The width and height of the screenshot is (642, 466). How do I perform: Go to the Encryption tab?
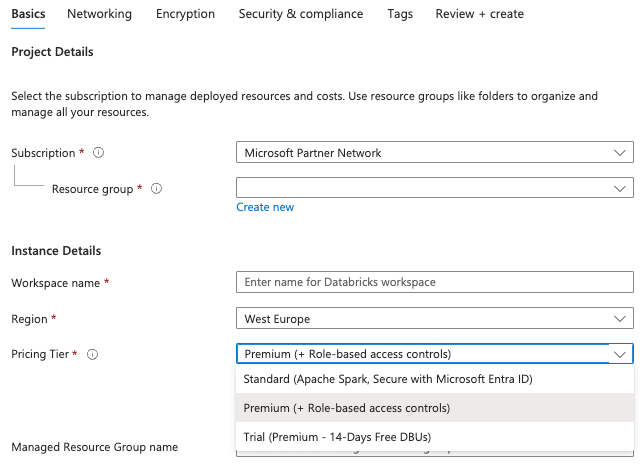tap(185, 14)
